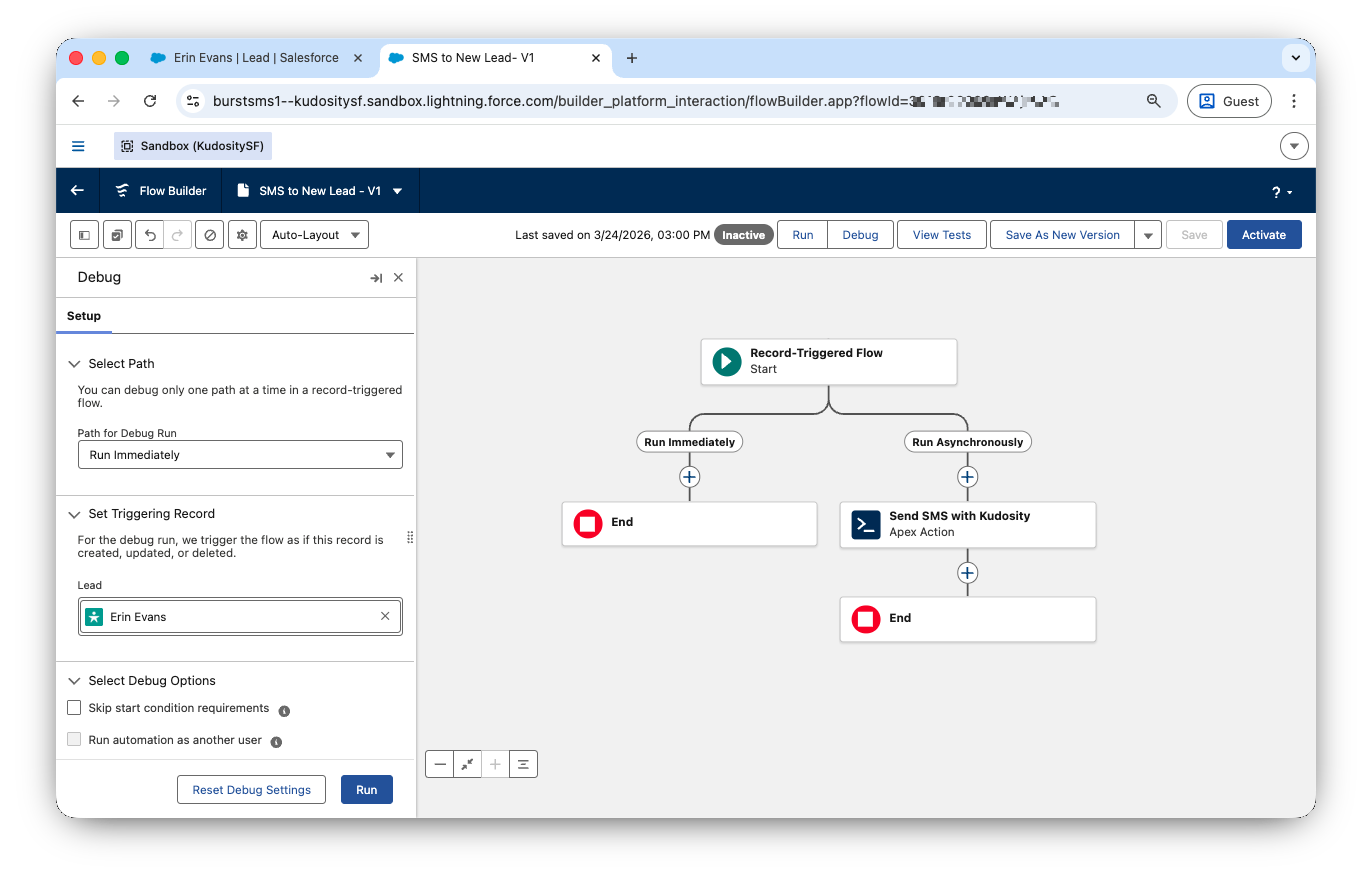Zoom out the flow canvas
This screenshot has width=1372, height=892.
pos(440,764)
